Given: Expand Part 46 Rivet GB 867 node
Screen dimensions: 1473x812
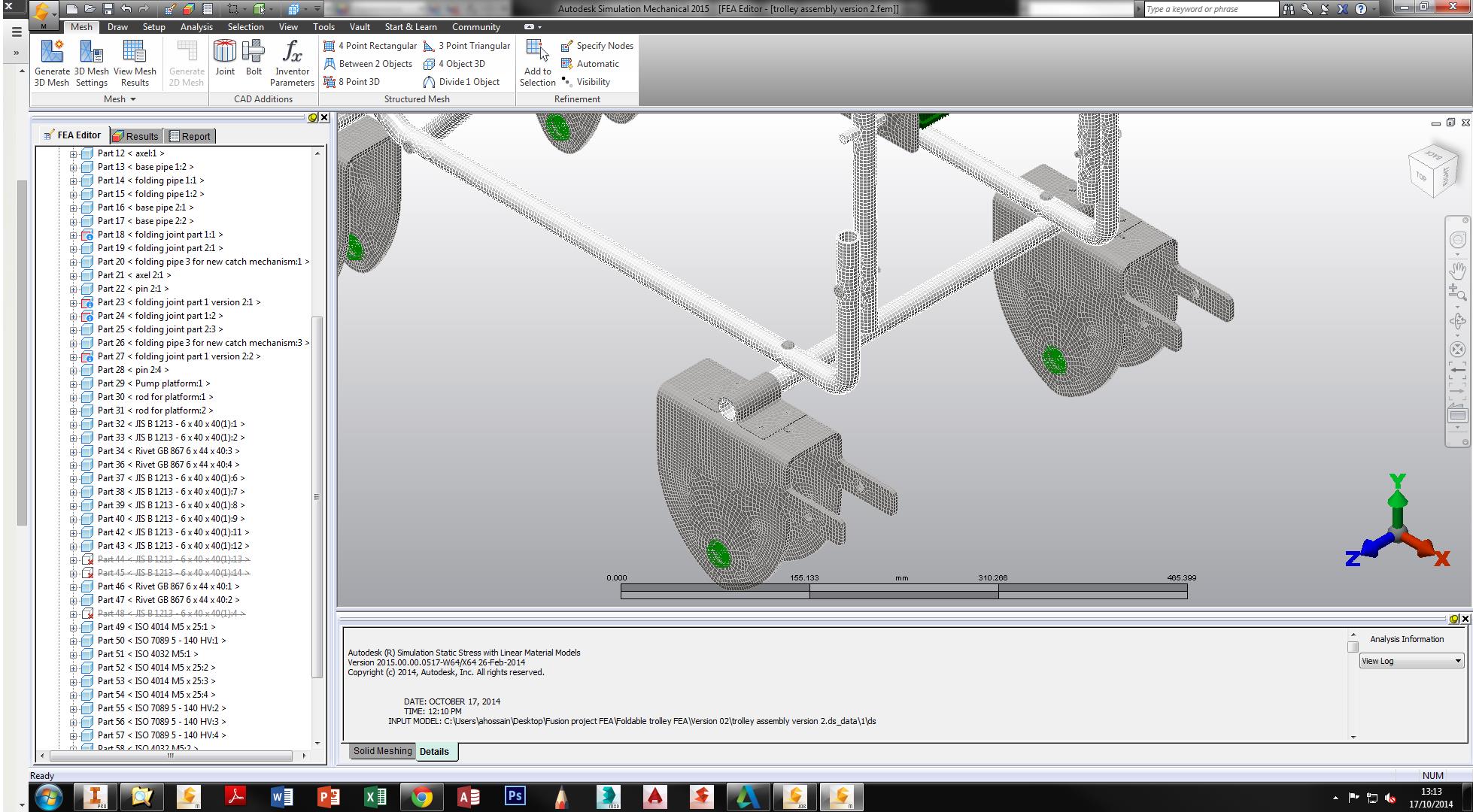Looking at the screenshot, I should point(73,586).
